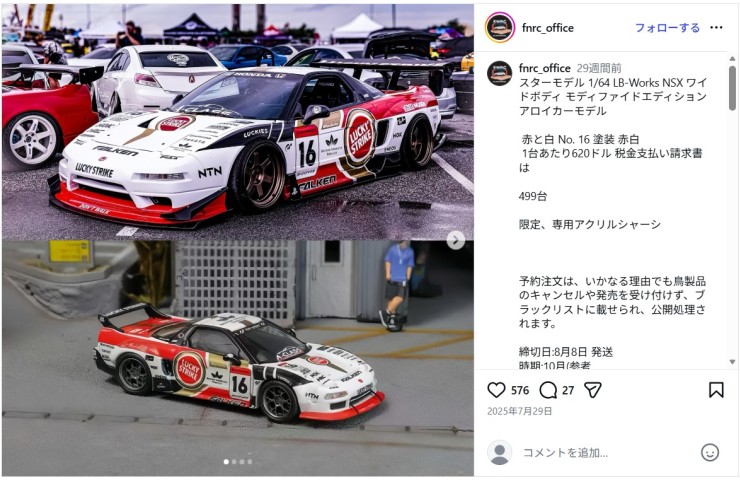Open the 2025年7月29日 post date link
Viewport: 740px width, 480px height.
coord(519,411)
